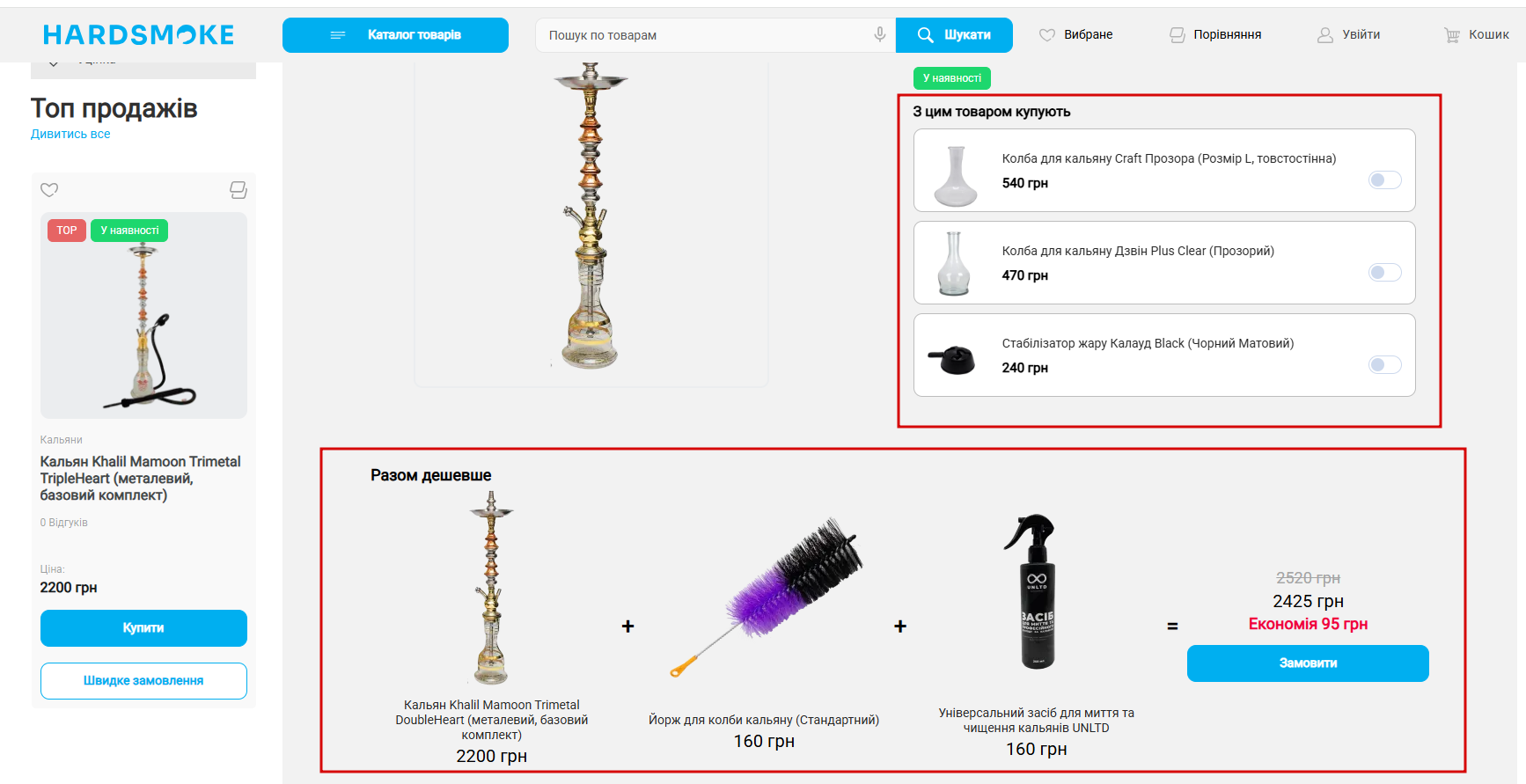Viewport: 1526px width, 784px height.
Task: Open the Порівняння comparison icon
Action: pyautogui.click(x=1177, y=35)
